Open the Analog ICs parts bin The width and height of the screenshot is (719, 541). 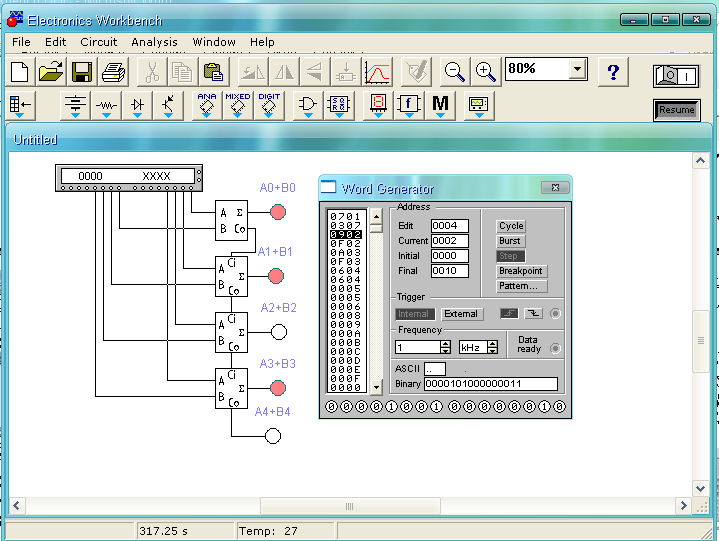click(207, 106)
